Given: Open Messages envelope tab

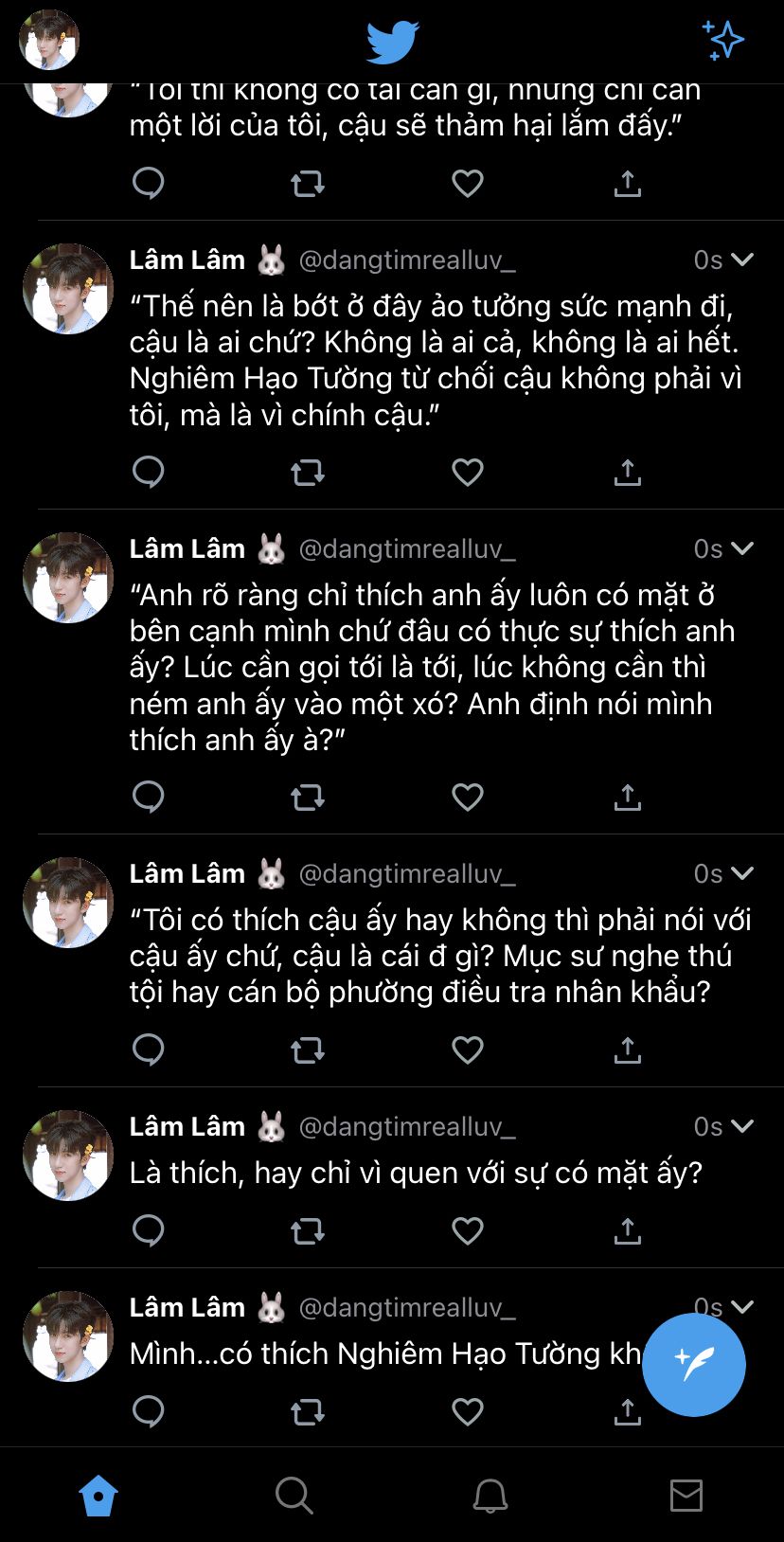Looking at the screenshot, I should 686,1496.
